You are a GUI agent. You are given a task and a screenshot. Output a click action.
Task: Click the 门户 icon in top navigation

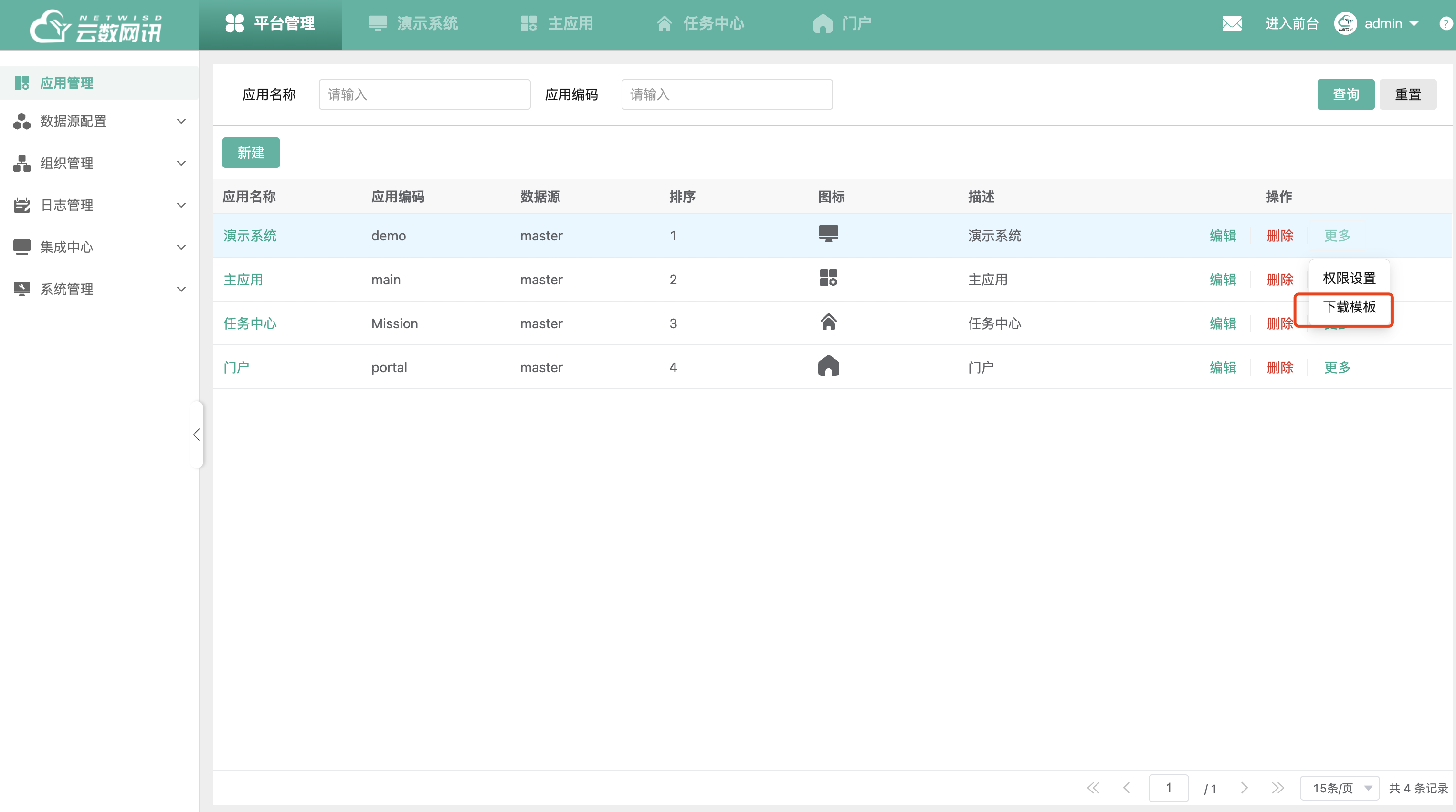(822, 23)
